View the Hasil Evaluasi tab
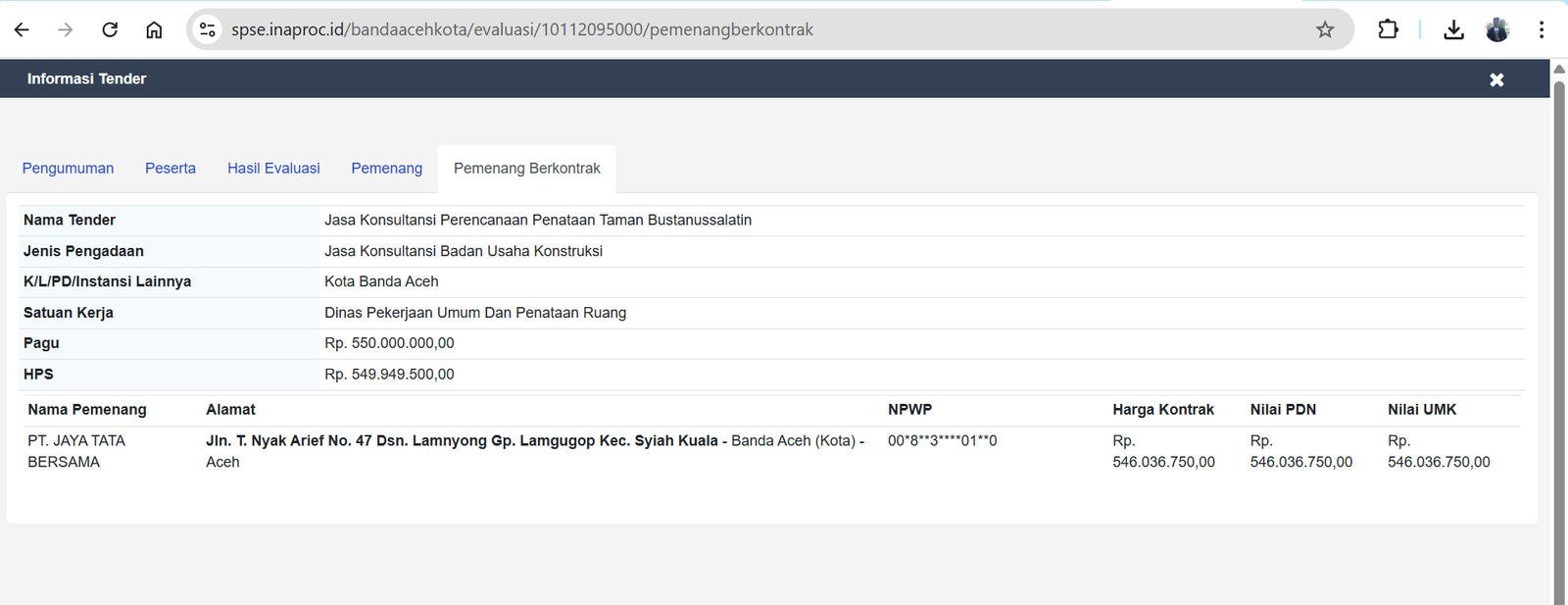This screenshot has height=605, width=1568. (273, 169)
